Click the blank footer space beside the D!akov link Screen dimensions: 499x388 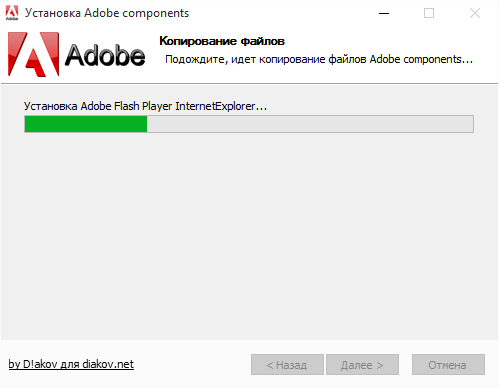point(192,365)
